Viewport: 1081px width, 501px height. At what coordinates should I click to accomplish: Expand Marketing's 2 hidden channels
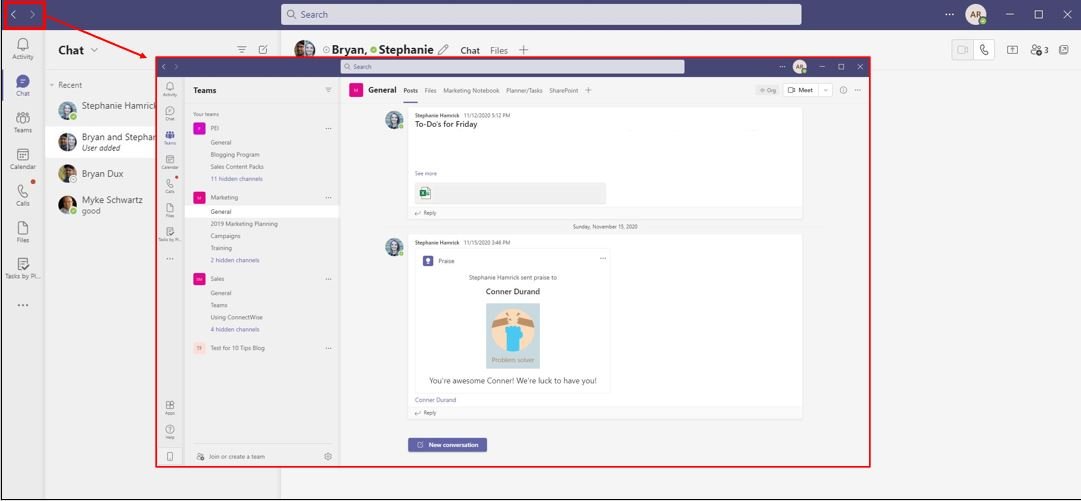coord(235,260)
